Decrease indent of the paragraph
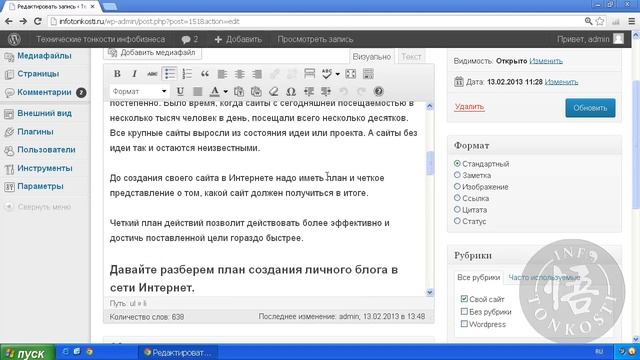Viewport: 640px width, 360px height. [309, 91]
